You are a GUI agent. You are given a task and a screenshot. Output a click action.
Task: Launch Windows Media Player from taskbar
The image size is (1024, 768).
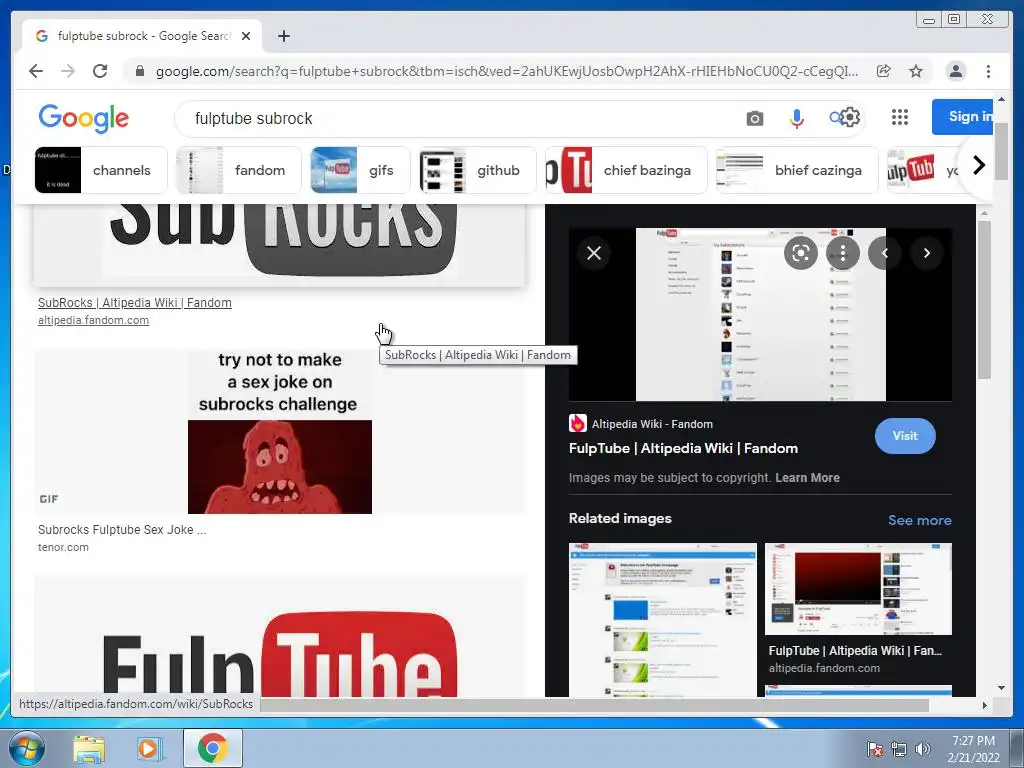coord(150,748)
